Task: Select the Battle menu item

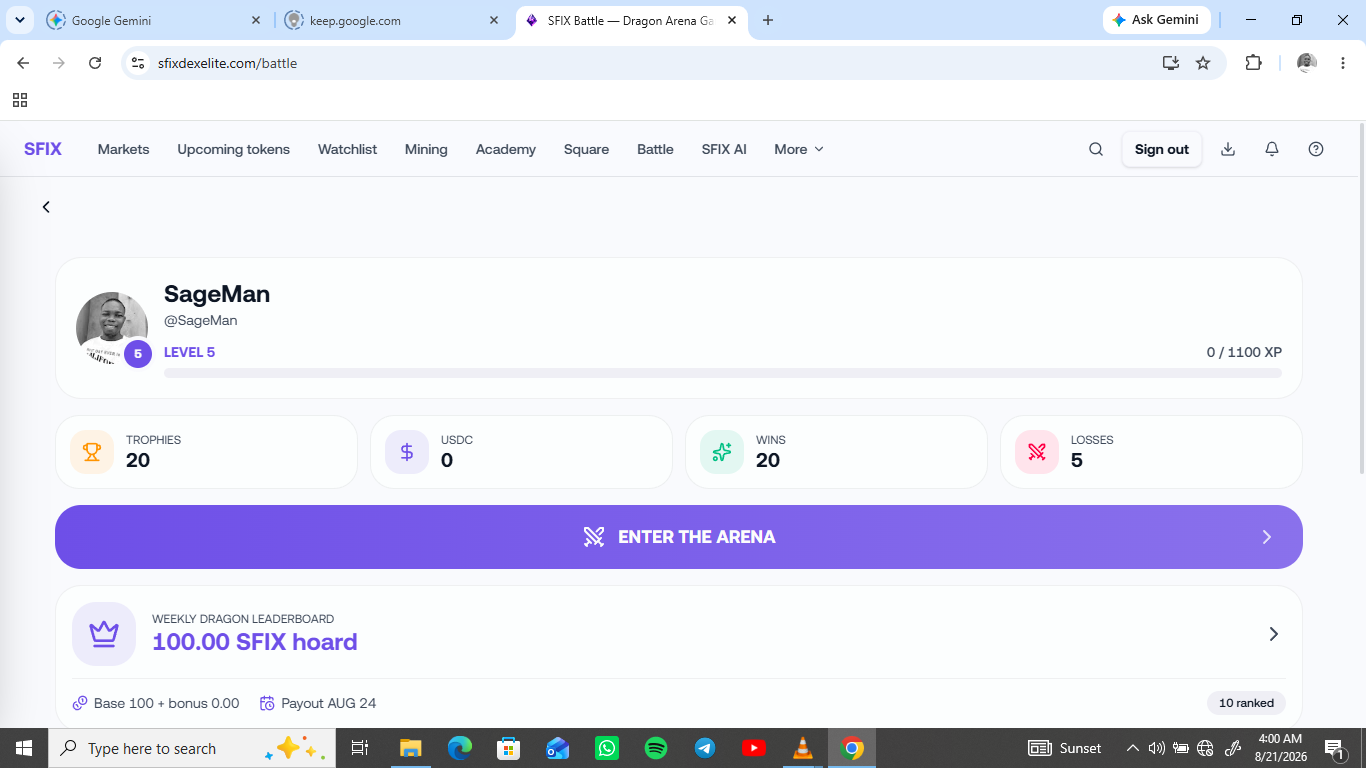Action: click(656, 149)
